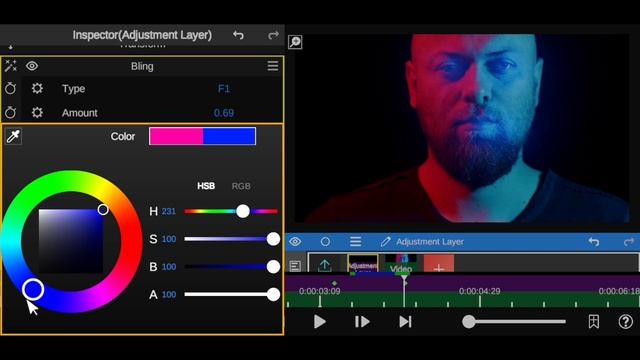Open the bookmark icon
The height and width of the screenshot is (360, 640).
[x=594, y=322]
